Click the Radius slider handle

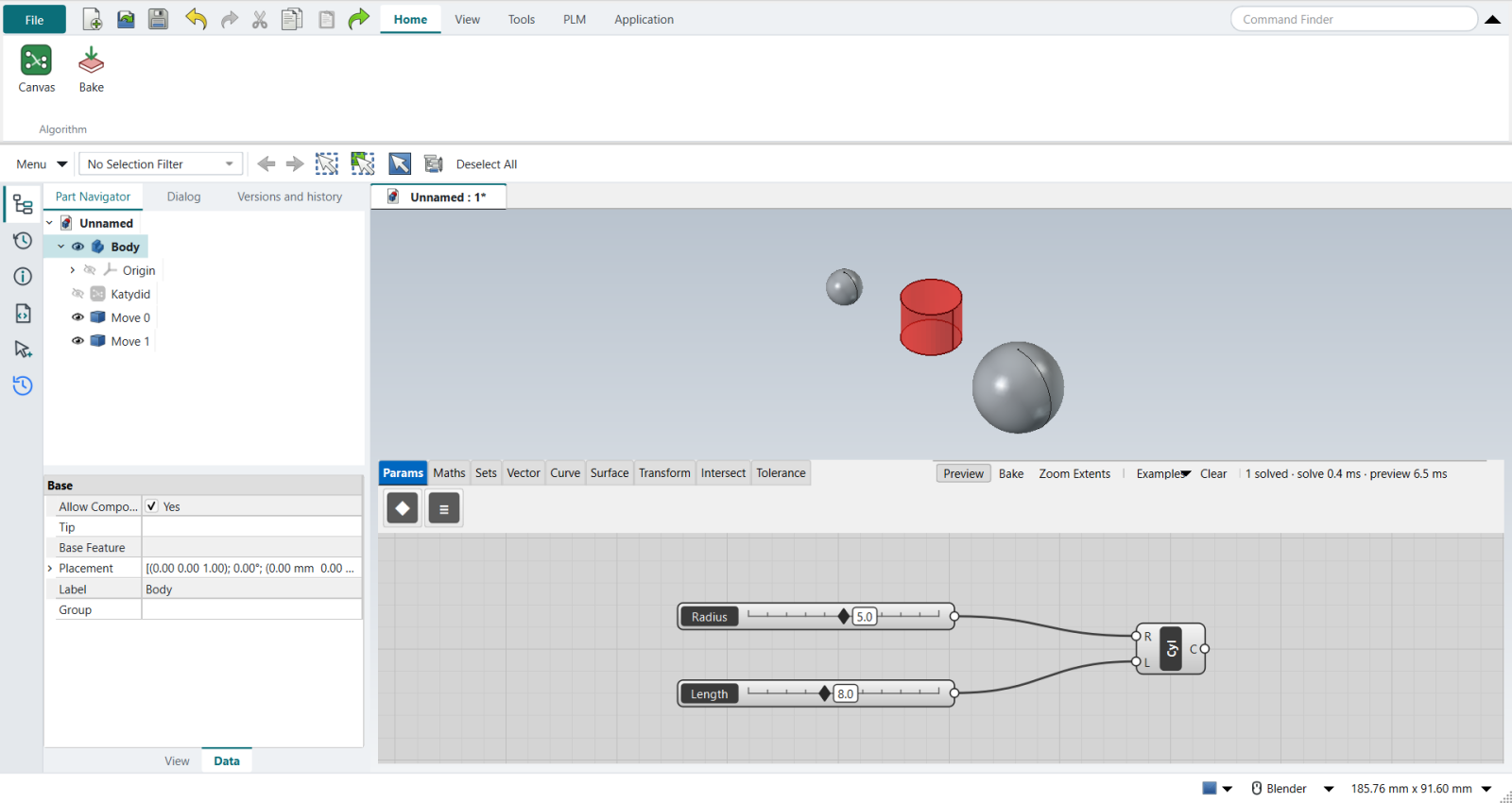click(x=844, y=616)
